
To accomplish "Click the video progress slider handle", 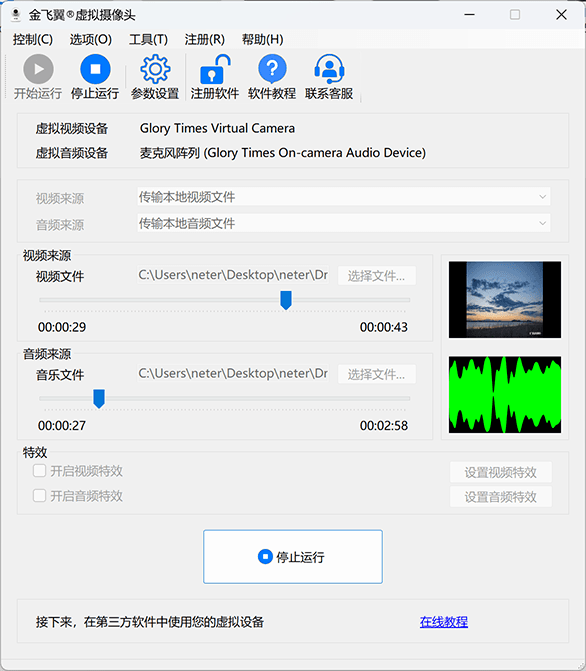I will 286,300.
